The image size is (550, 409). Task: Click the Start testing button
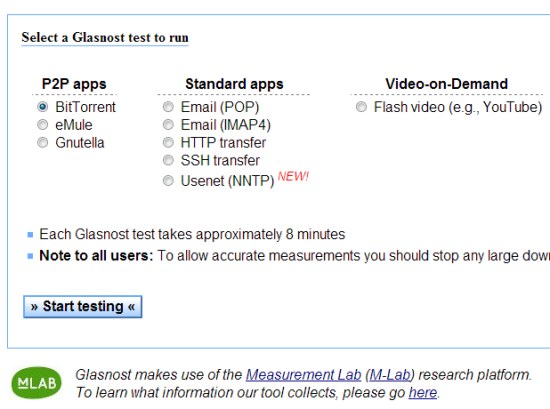[x=83, y=307]
